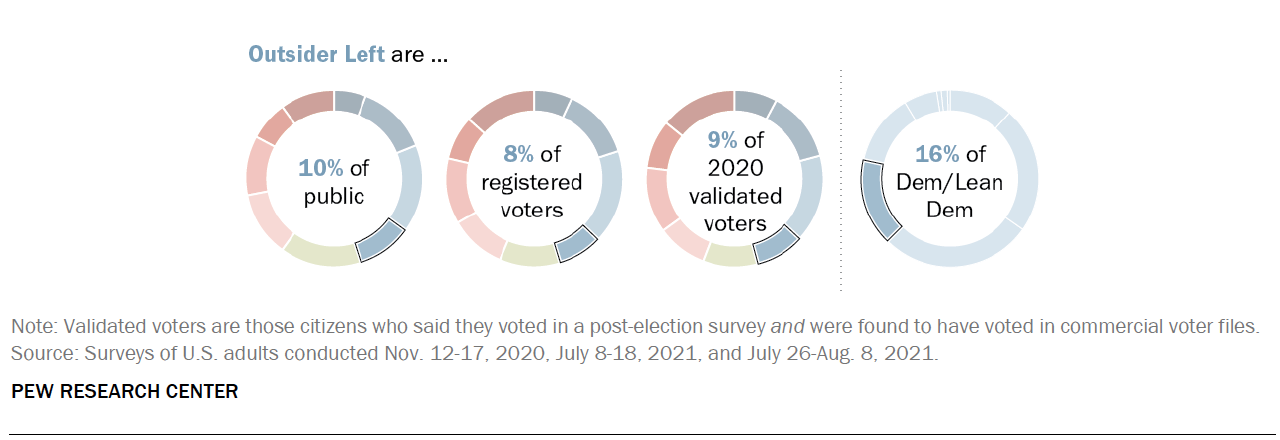Click the large pale bottom segment of the Dem/Lean Dem donut
Image resolution: width=1280 pixels, height=440 pixels.
(950, 255)
